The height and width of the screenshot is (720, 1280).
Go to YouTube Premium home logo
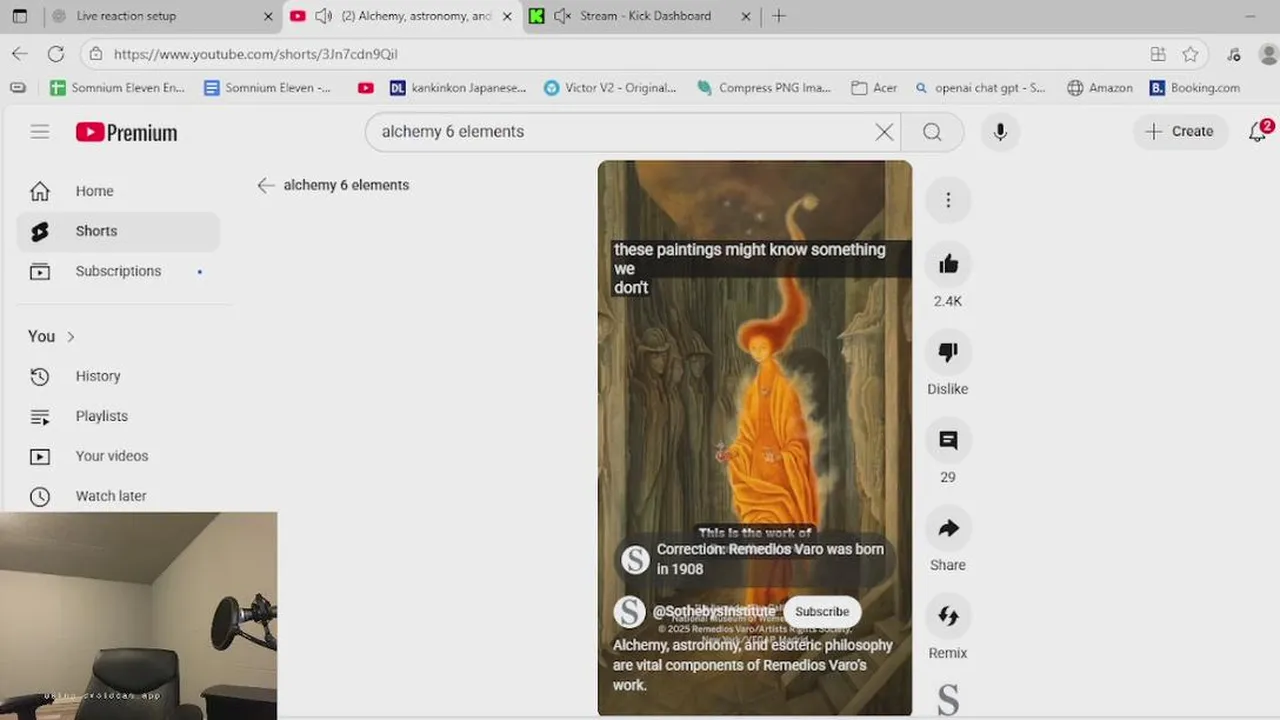[127, 132]
